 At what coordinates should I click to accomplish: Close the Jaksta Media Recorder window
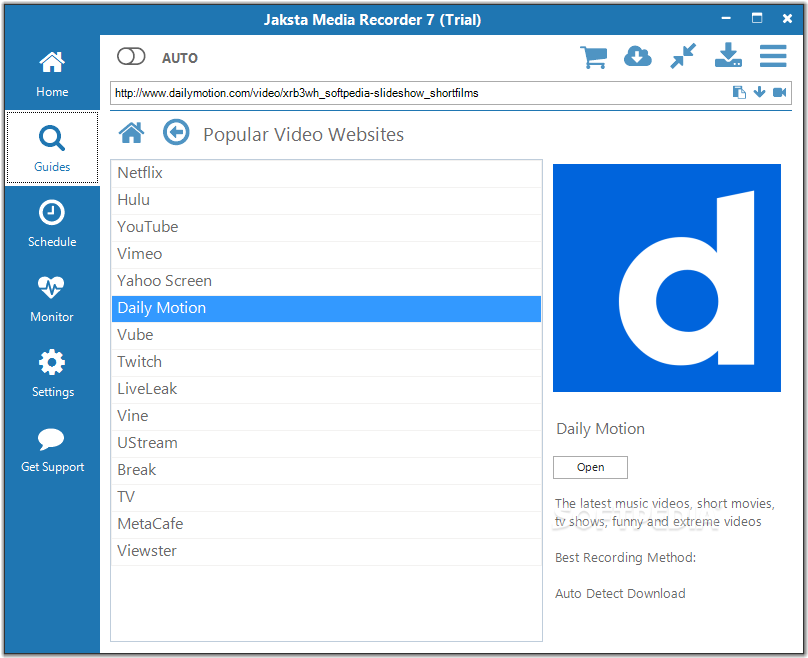coord(787,19)
